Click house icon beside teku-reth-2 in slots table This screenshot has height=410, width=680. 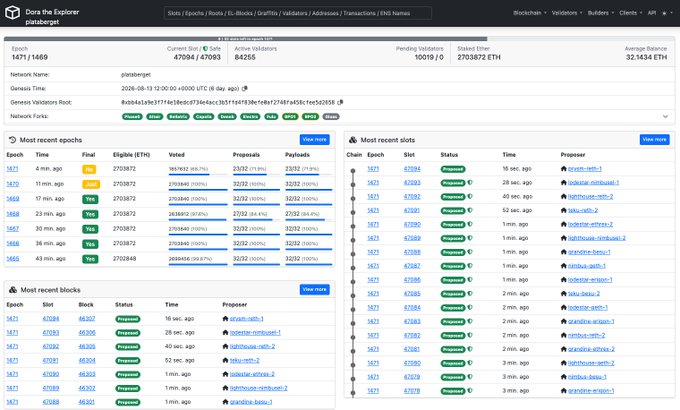tap(564, 210)
